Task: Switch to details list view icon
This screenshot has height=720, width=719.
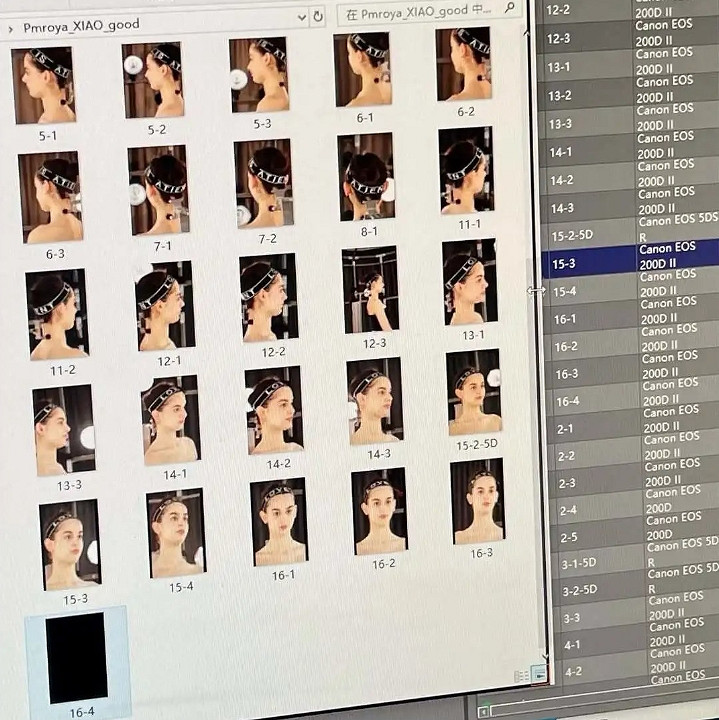Action: (x=521, y=676)
